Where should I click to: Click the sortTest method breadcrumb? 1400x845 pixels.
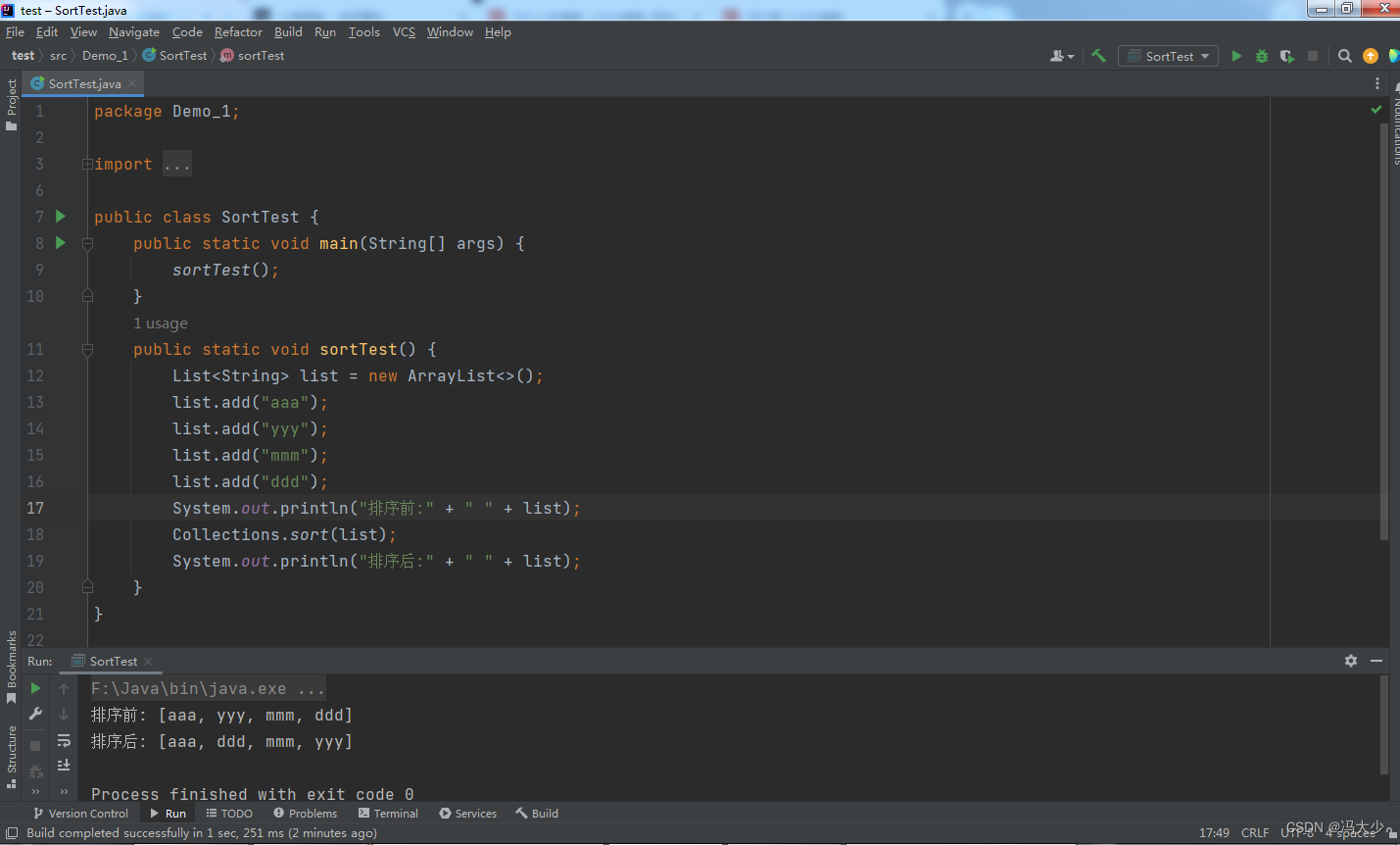253,56
